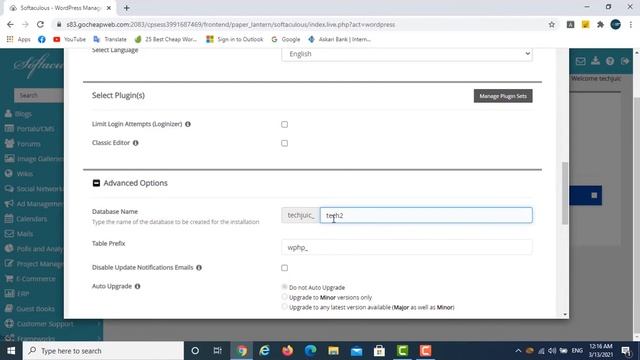Viewport: 640px width, 360px height.
Task: Click the Auto Upgrade info icon
Action: 138,287
